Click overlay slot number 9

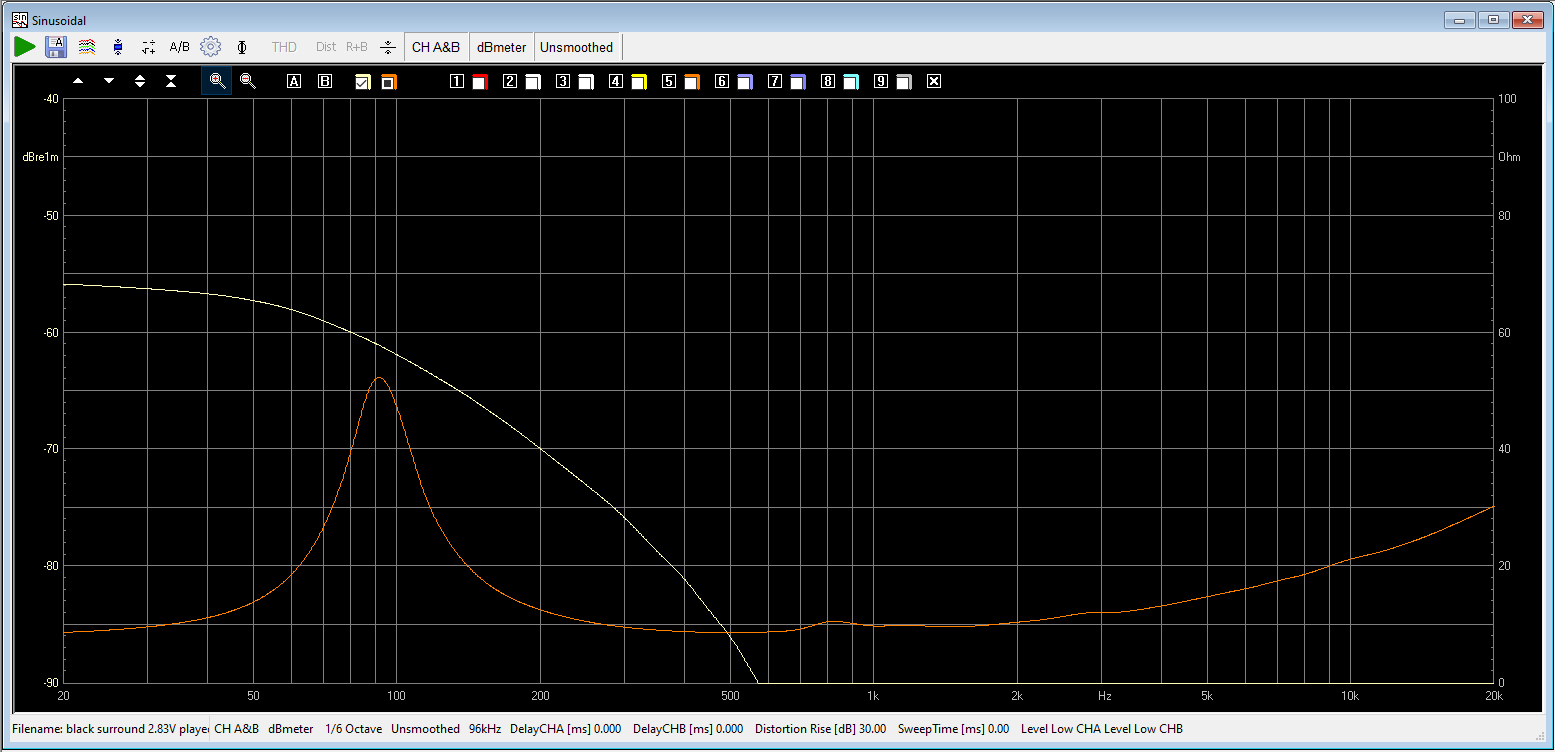tap(881, 81)
